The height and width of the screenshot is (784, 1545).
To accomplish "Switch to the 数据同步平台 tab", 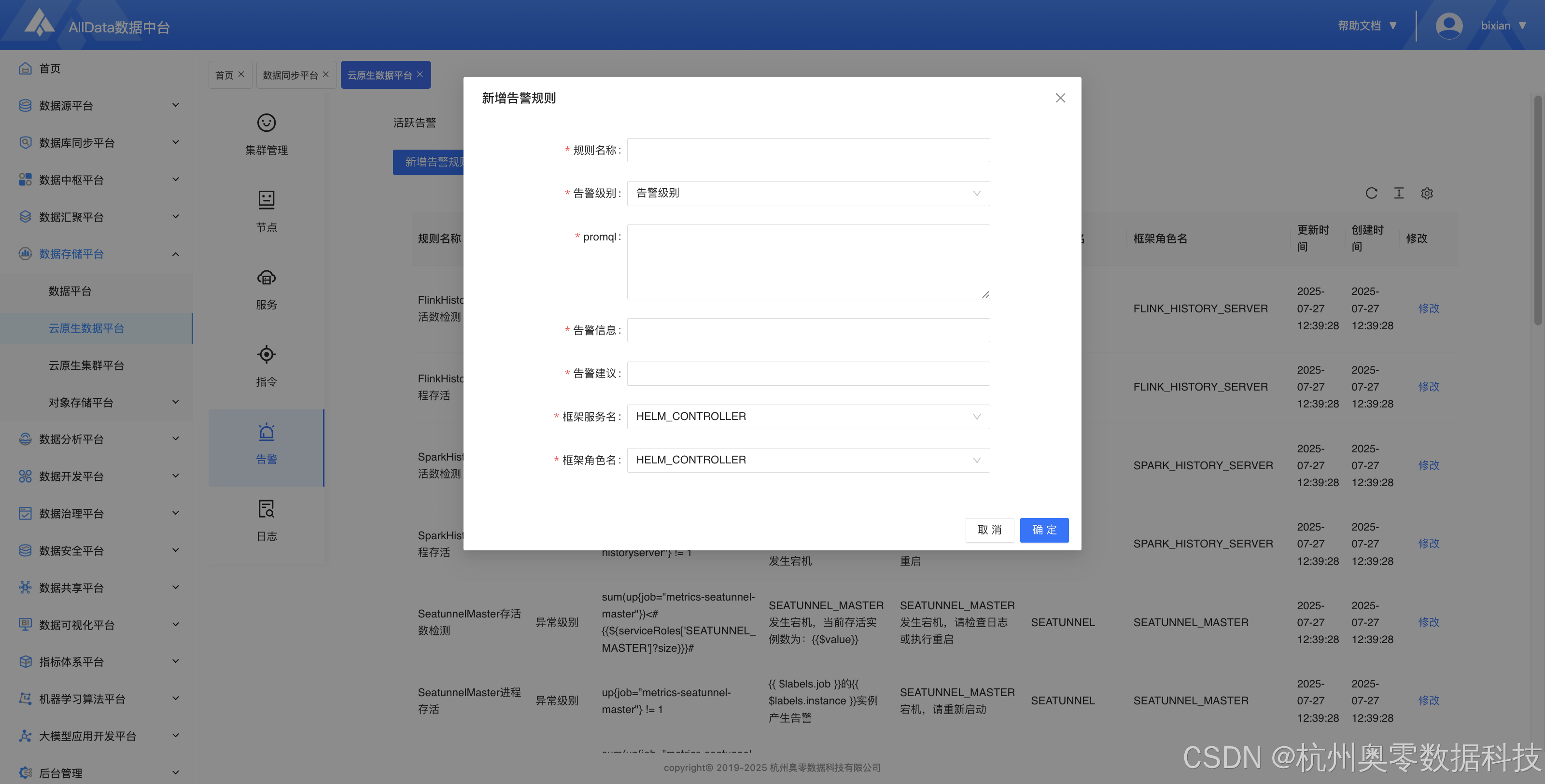I will [x=290, y=75].
